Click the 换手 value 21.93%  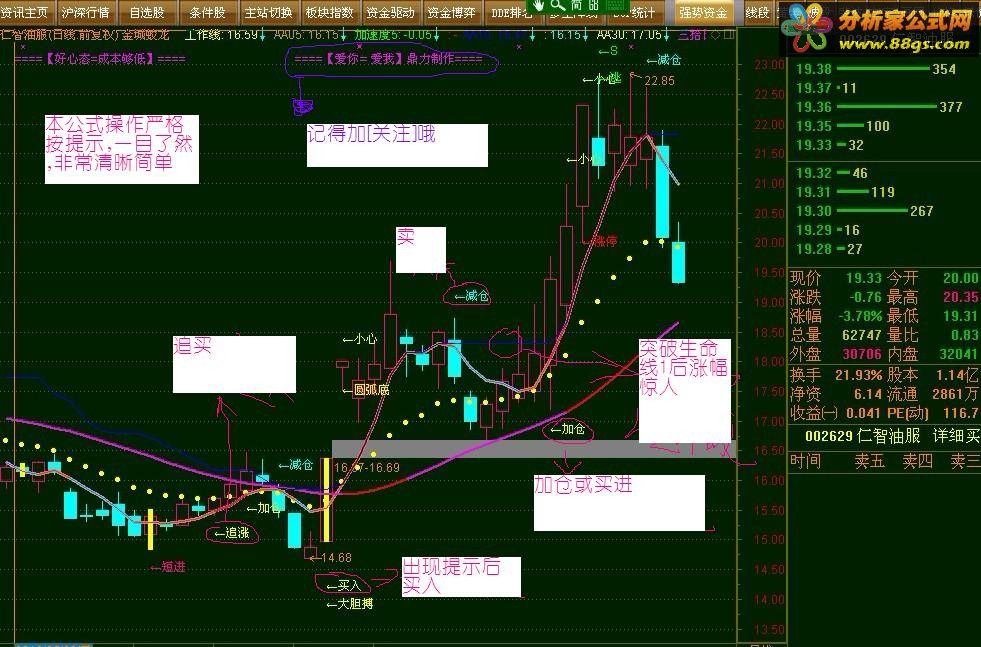tap(858, 375)
